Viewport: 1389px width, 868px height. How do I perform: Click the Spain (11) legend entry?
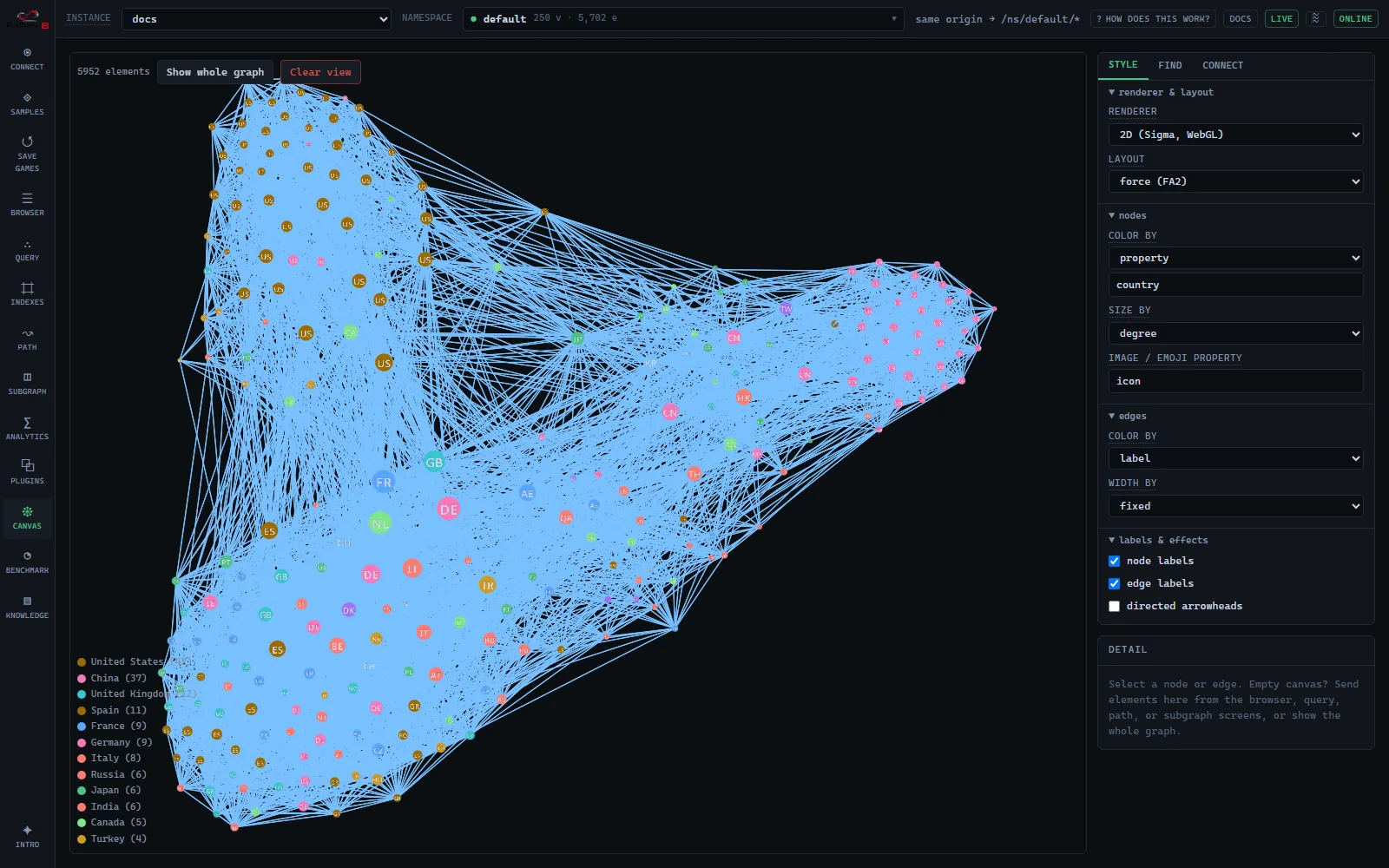click(x=112, y=710)
